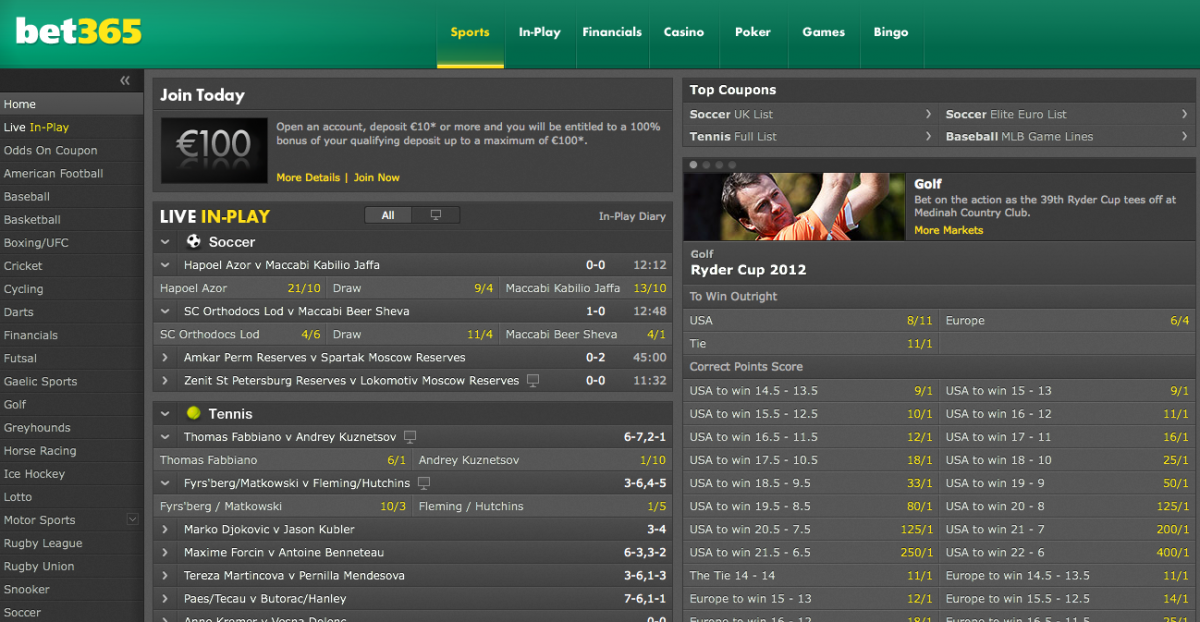Bet on USA to win outright 8/11
This screenshot has width=1200, height=622.
point(811,321)
